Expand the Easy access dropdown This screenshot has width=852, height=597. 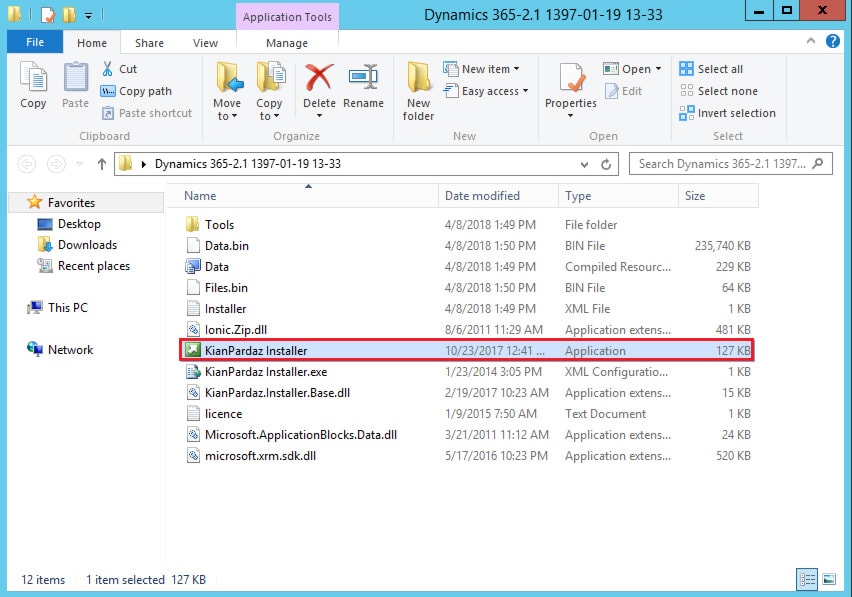coord(486,91)
